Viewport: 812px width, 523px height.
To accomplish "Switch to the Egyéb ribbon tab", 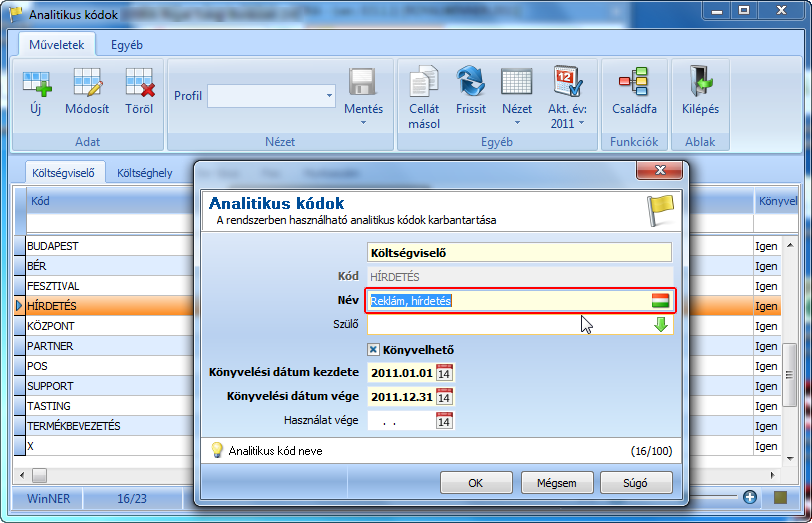I will point(127,45).
